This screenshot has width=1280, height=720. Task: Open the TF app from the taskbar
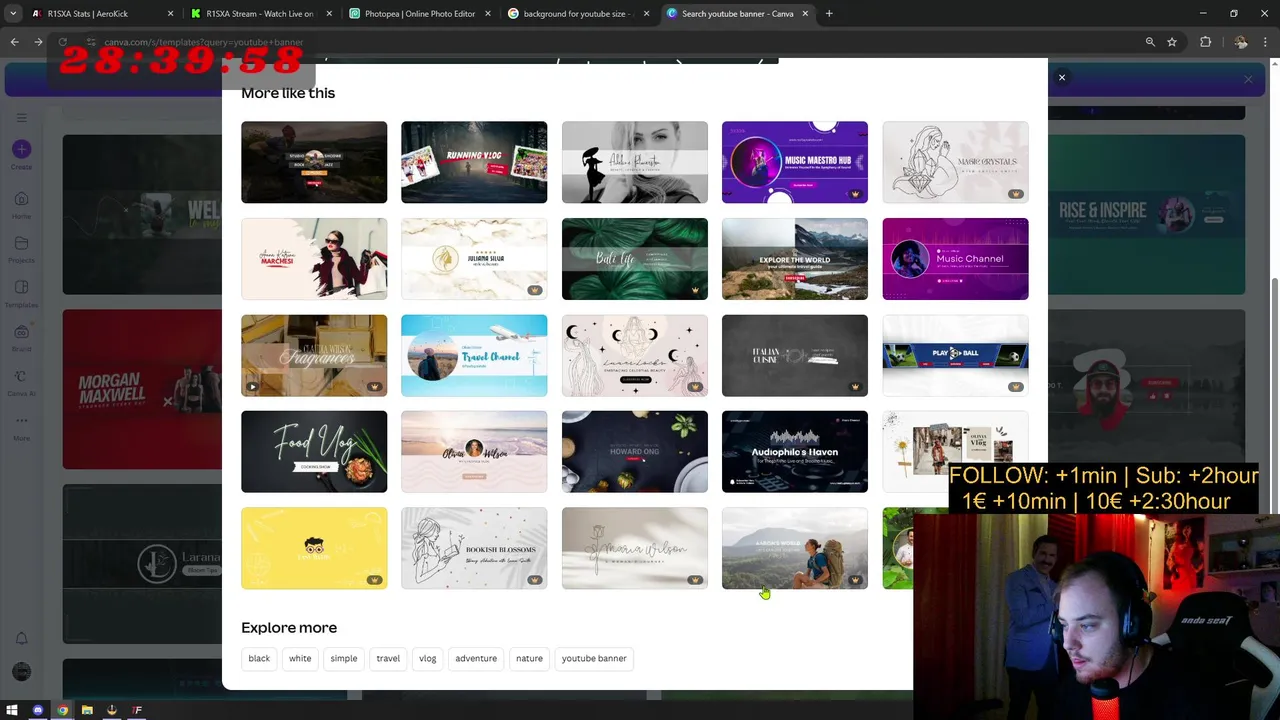(137, 710)
